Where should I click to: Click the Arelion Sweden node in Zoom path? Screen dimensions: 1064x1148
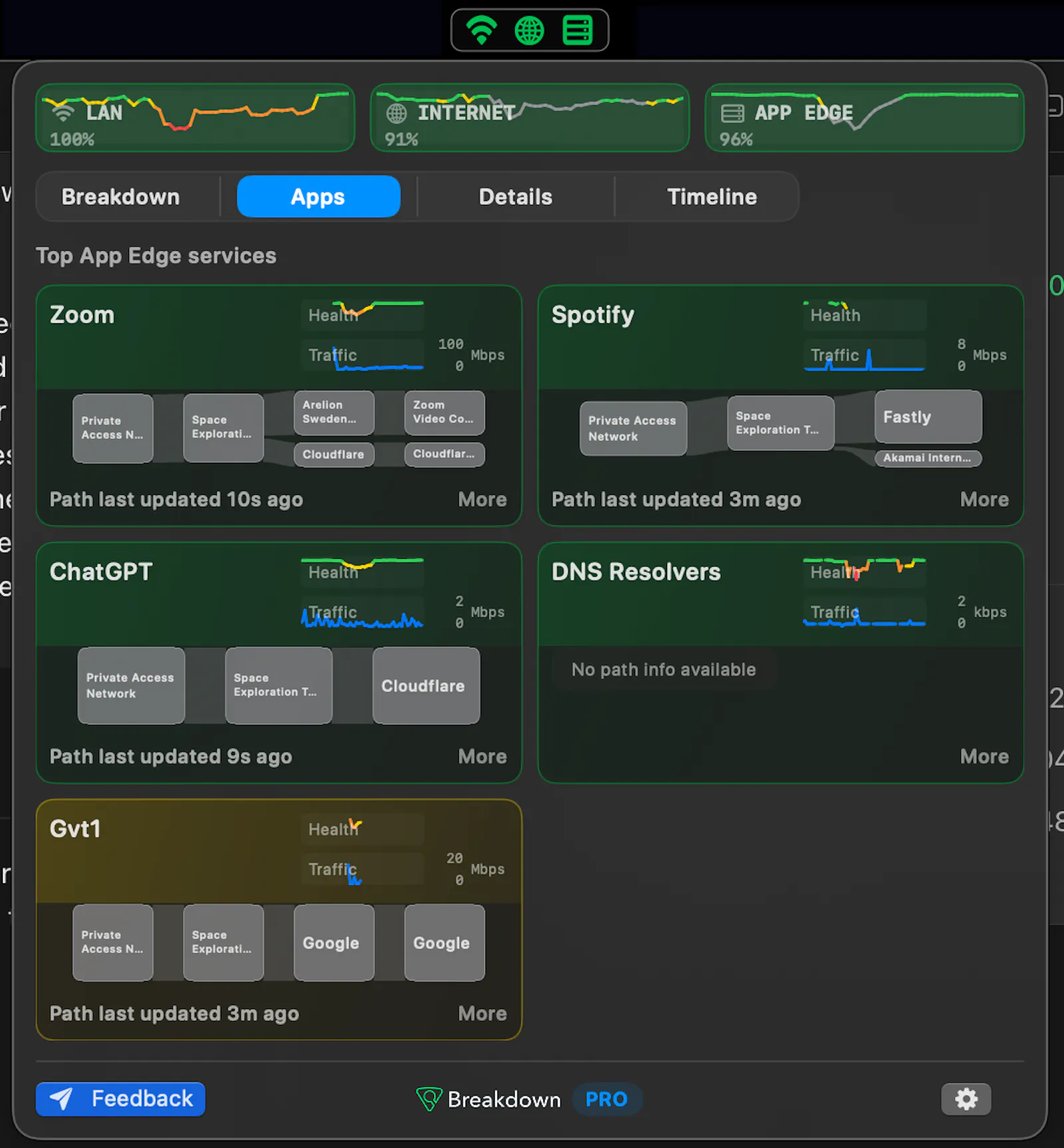(x=334, y=412)
